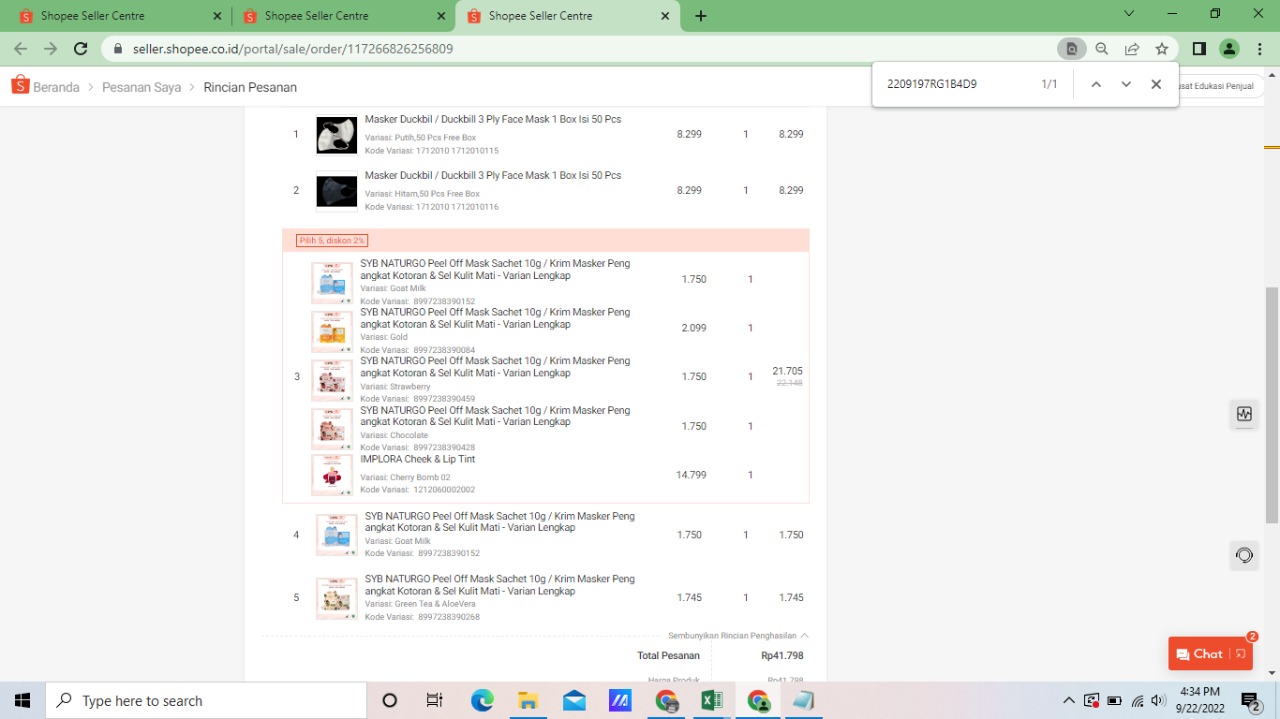The width and height of the screenshot is (1280, 719).
Task: Open the headset support icon
Action: [1244, 555]
